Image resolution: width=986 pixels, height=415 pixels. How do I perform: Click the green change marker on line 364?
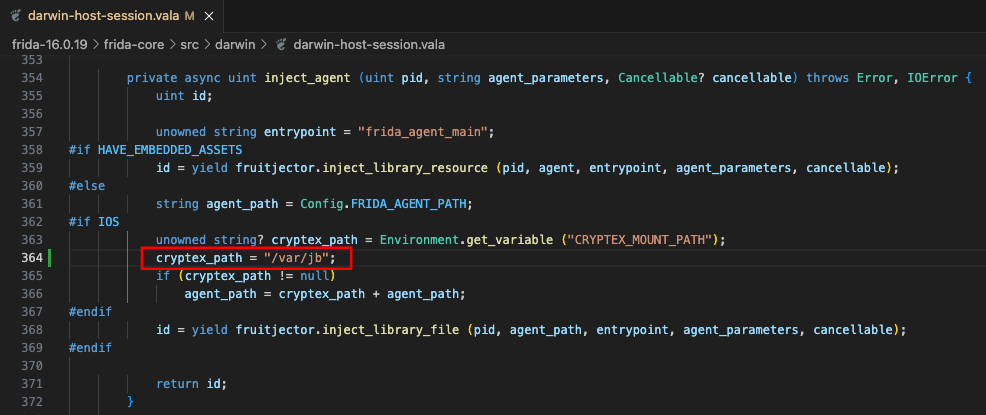(x=49, y=258)
